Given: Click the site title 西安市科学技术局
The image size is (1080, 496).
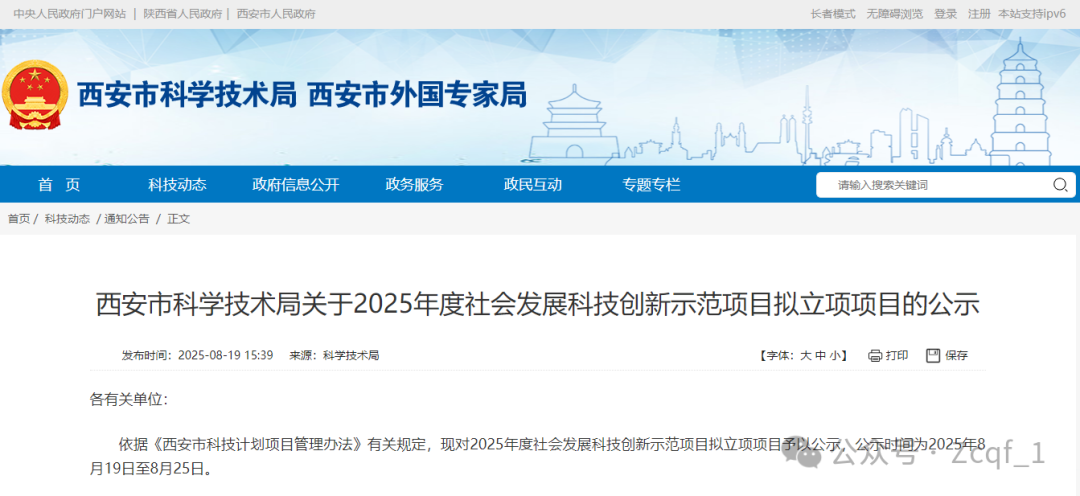Looking at the screenshot, I should [x=187, y=94].
